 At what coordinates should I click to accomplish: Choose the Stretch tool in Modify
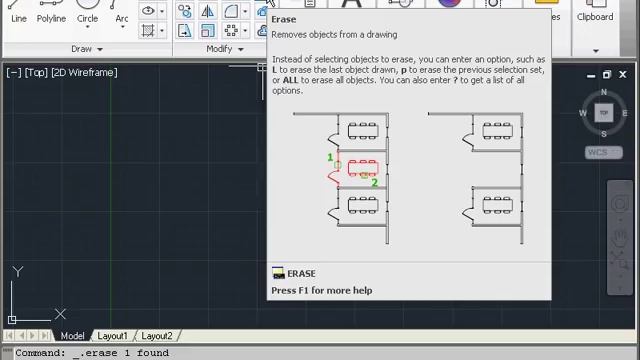click(x=185, y=31)
